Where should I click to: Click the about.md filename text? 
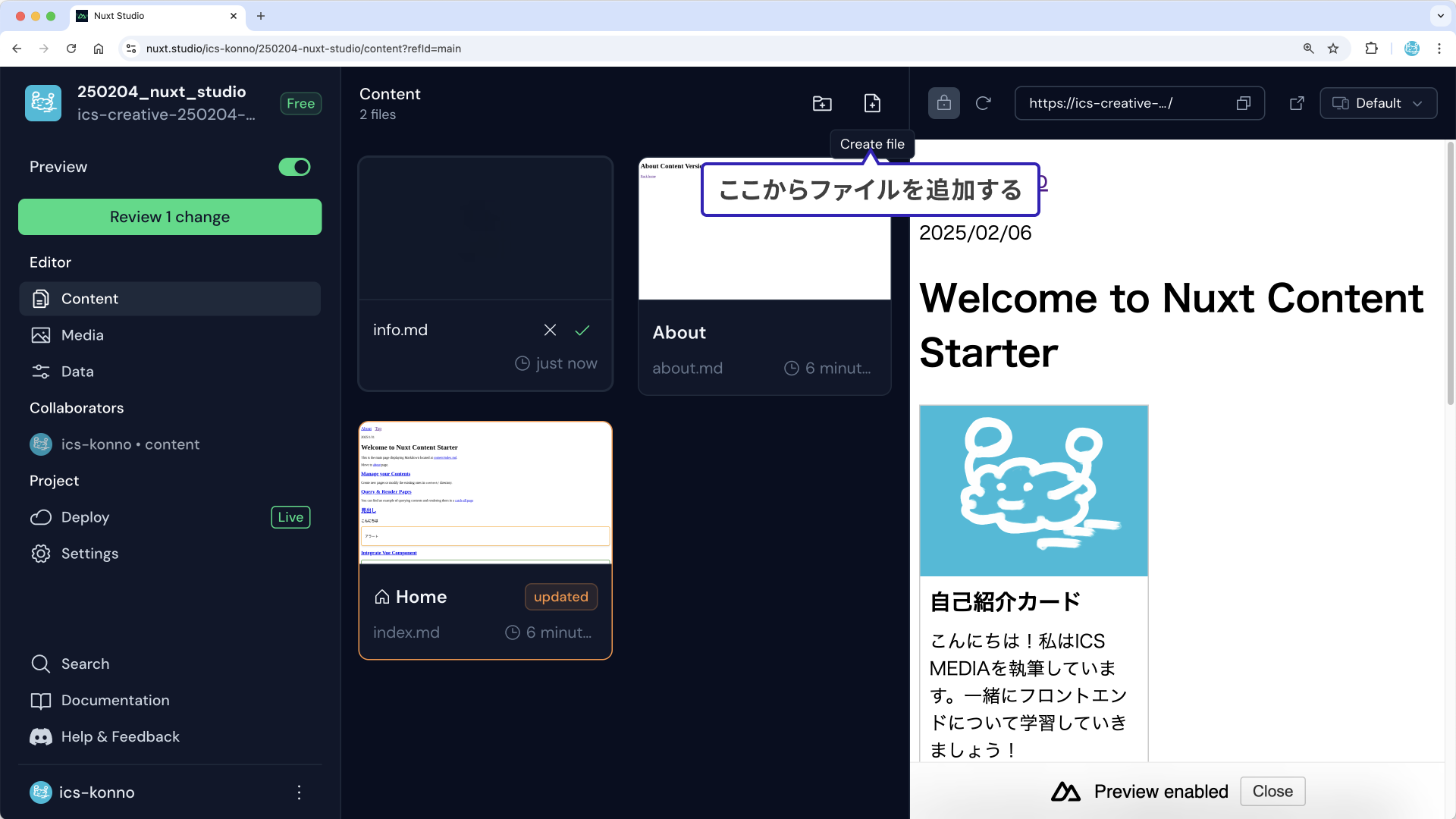pos(687,369)
